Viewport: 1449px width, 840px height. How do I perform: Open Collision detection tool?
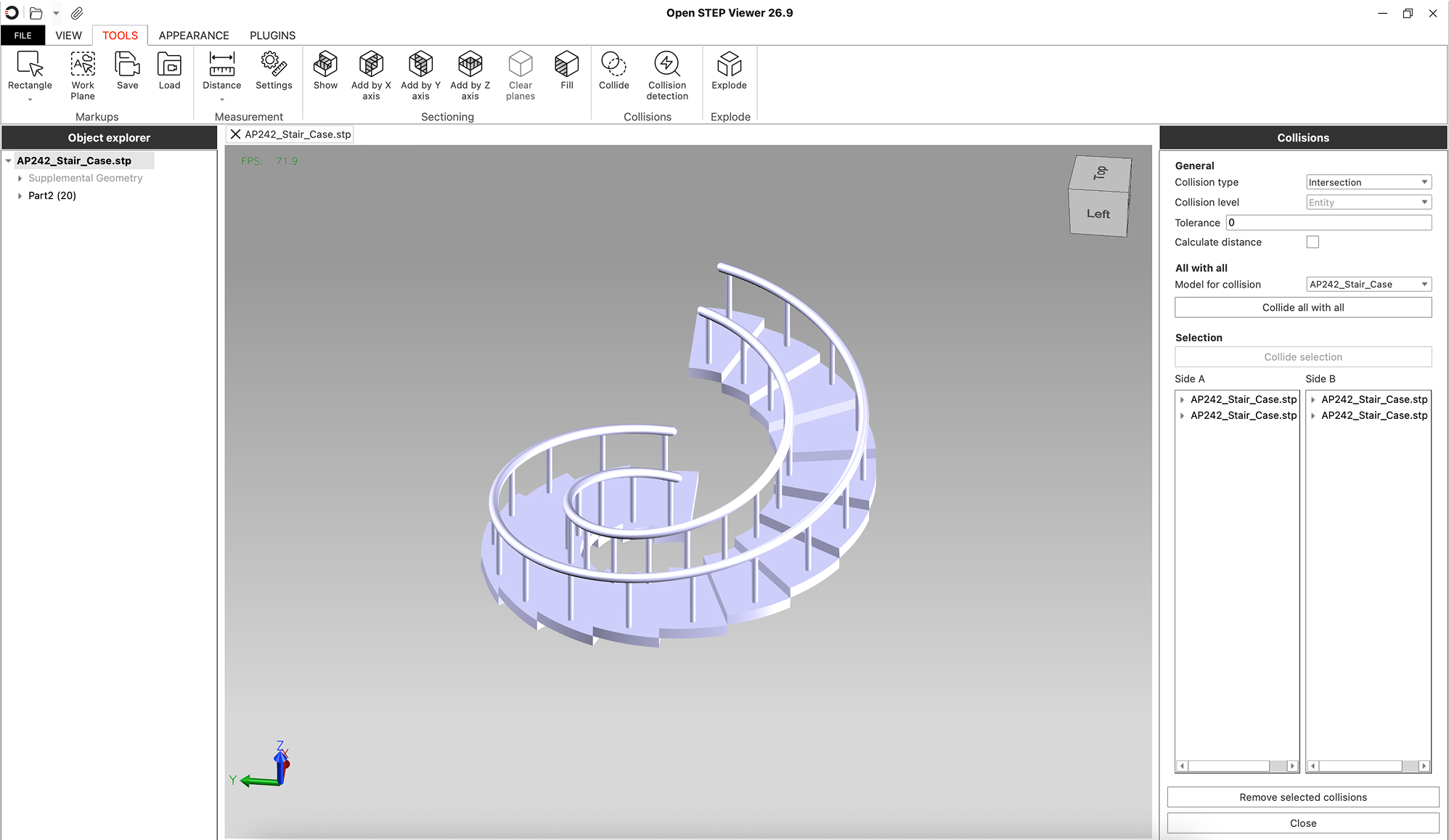666,65
